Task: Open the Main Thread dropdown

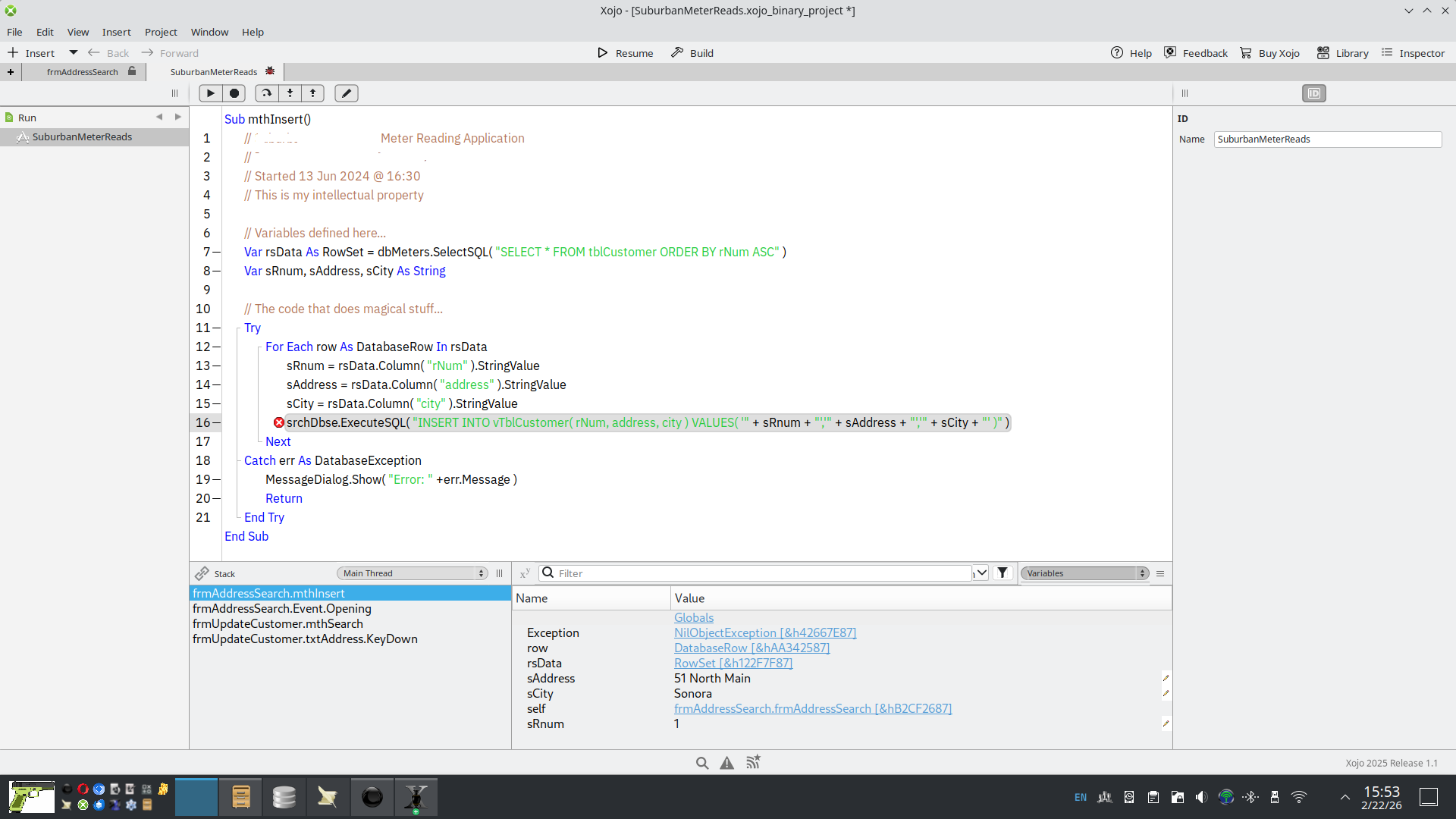Action: (413, 573)
